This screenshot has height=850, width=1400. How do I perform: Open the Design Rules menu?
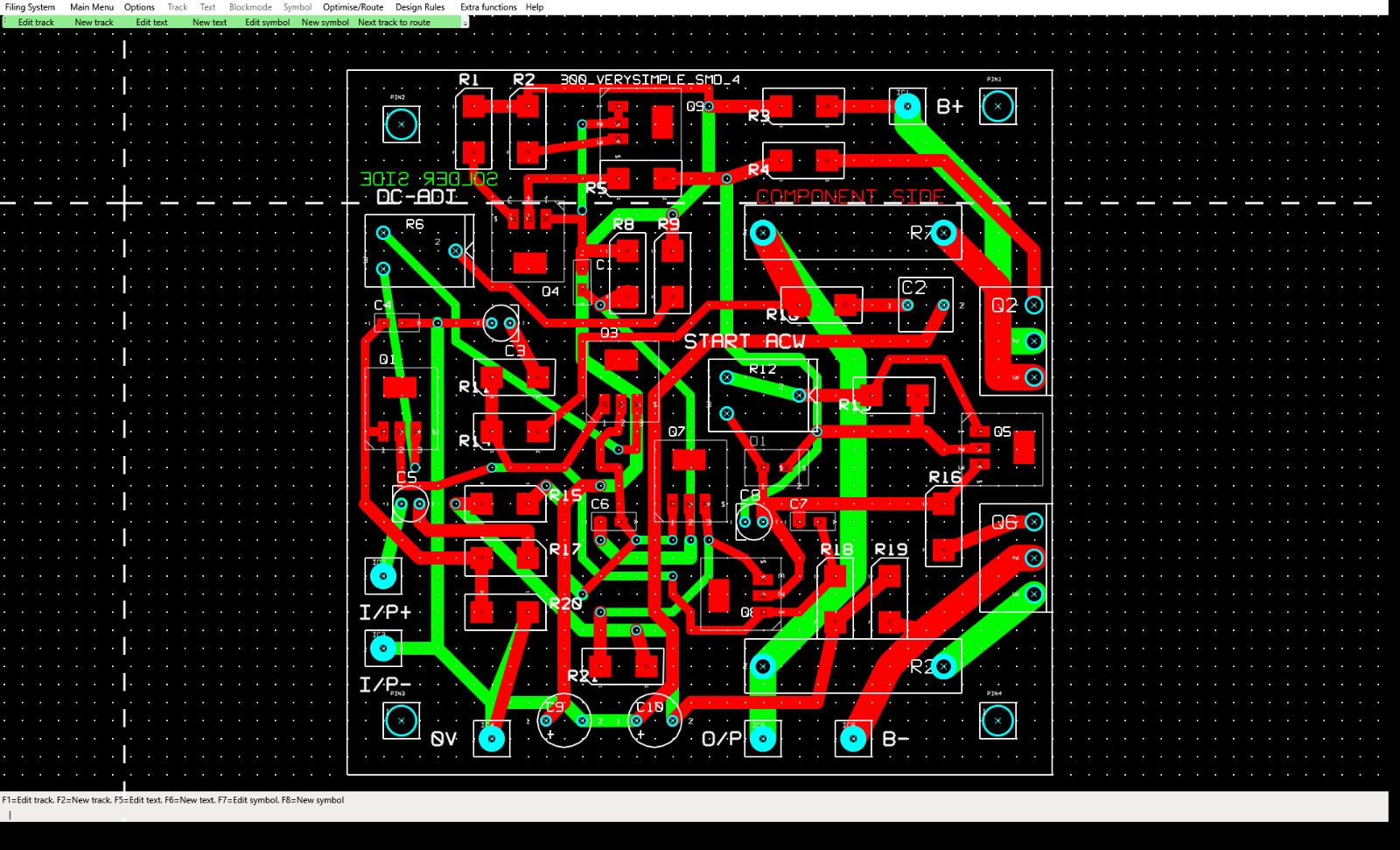420,7
